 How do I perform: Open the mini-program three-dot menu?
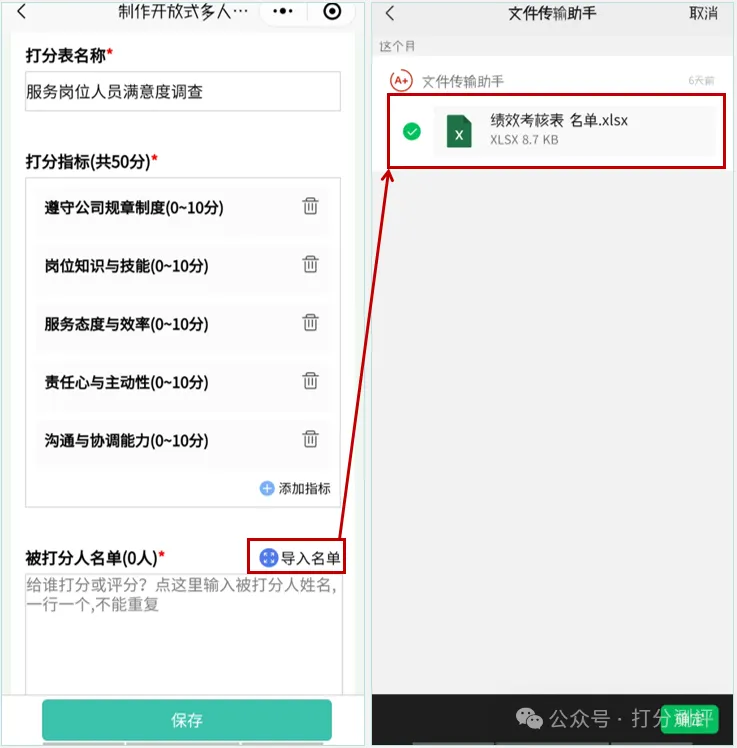tap(283, 11)
